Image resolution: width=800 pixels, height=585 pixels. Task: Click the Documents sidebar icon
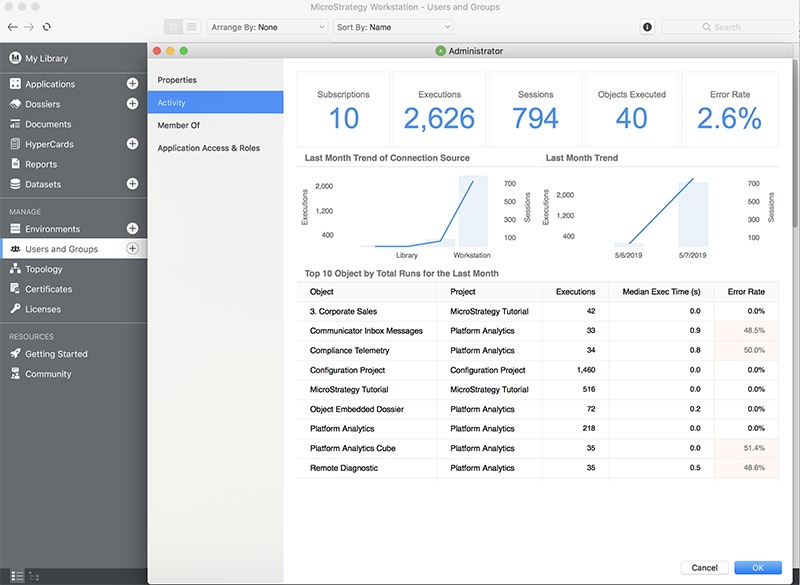click(15, 124)
